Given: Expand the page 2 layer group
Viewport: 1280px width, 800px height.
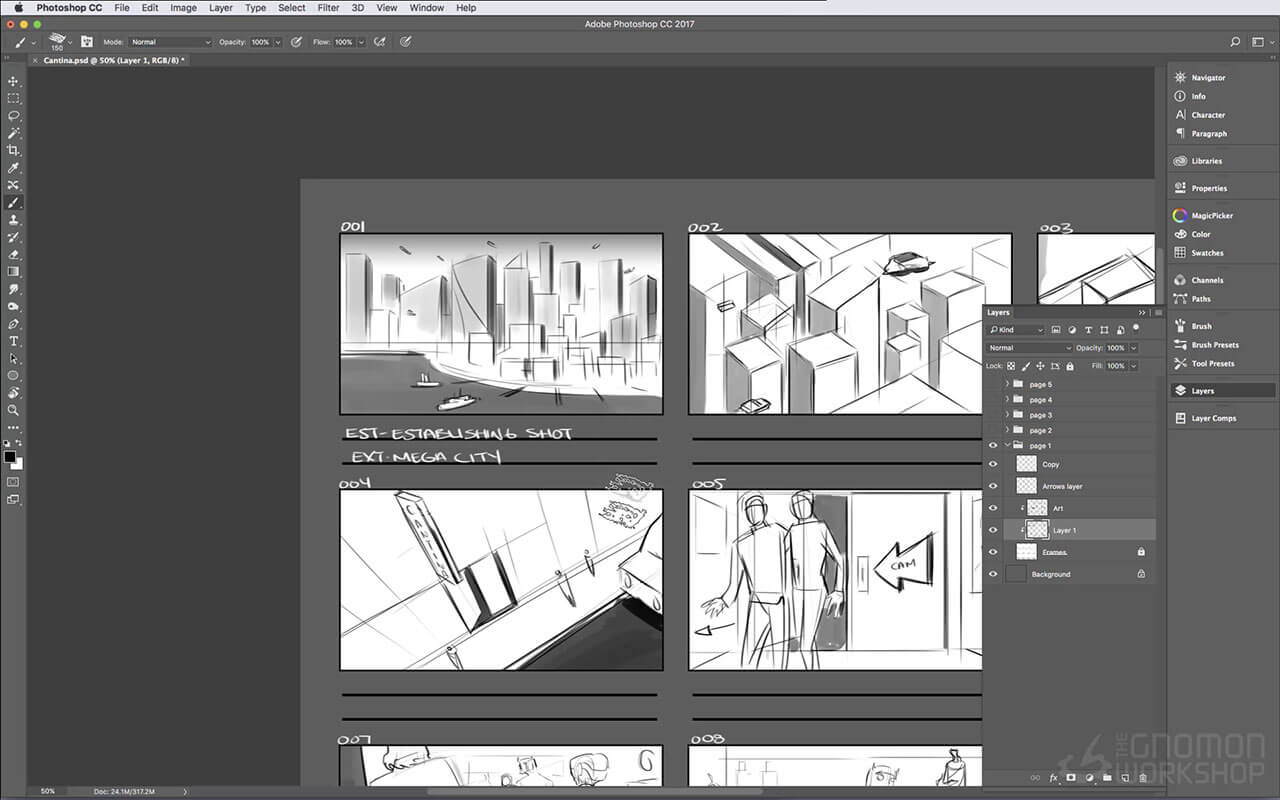Looking at the screenshot, I should pyautogui.click(x=1009, y=430).
